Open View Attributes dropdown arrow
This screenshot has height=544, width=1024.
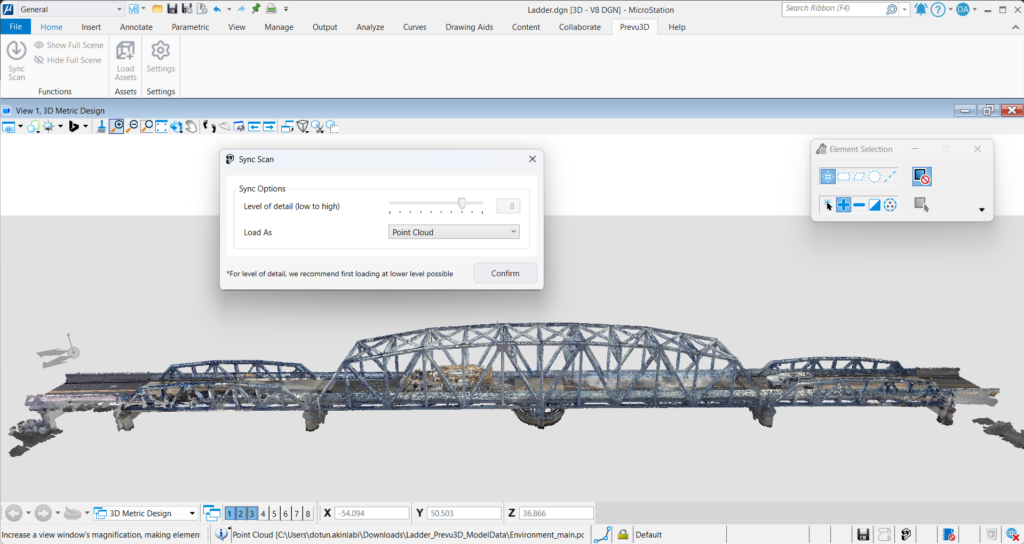(x=20, y=127)
